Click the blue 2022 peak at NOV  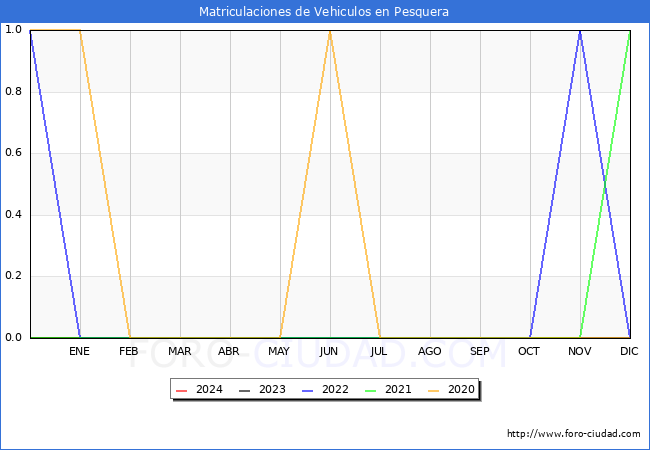[x=580, y=31]
